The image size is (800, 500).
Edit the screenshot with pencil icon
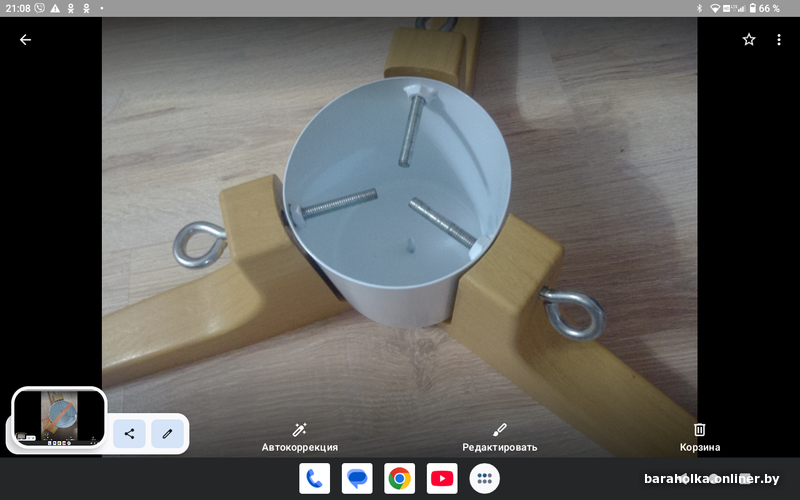pos(167,434)
